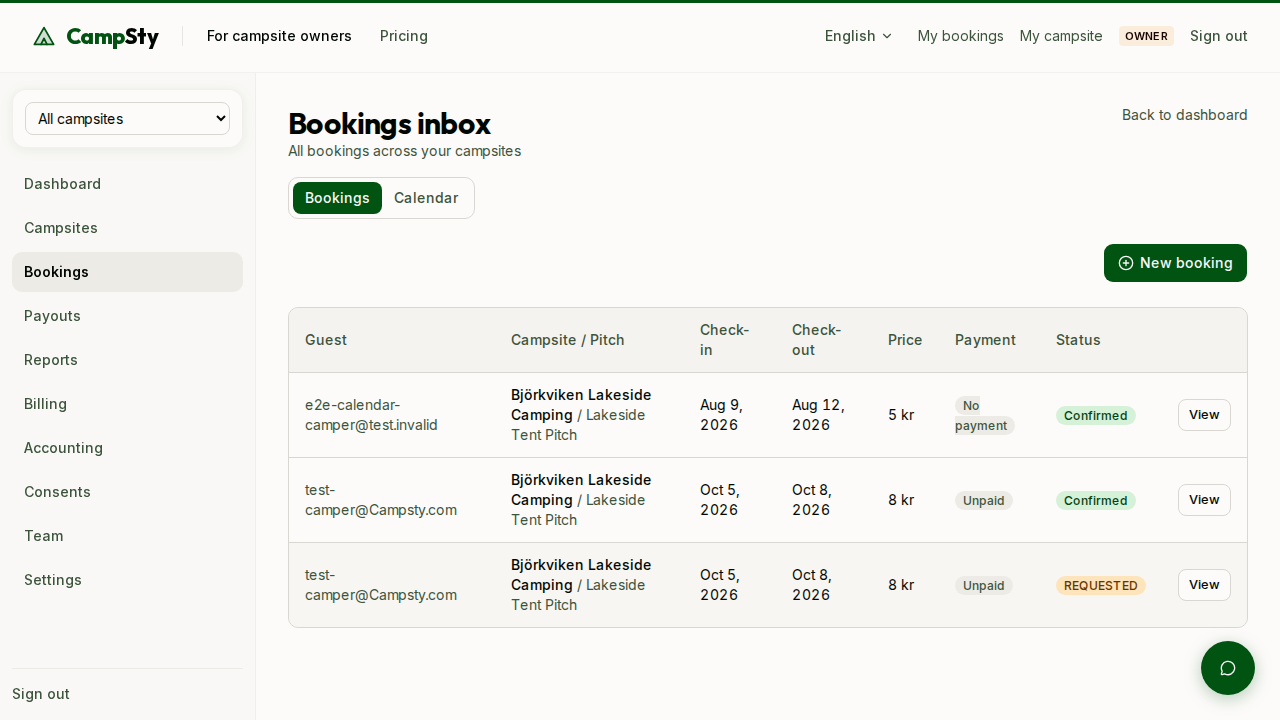Screen dimensions: 1280x720
Task: Open For campsite owners link
Action: [x=279, y=36]
